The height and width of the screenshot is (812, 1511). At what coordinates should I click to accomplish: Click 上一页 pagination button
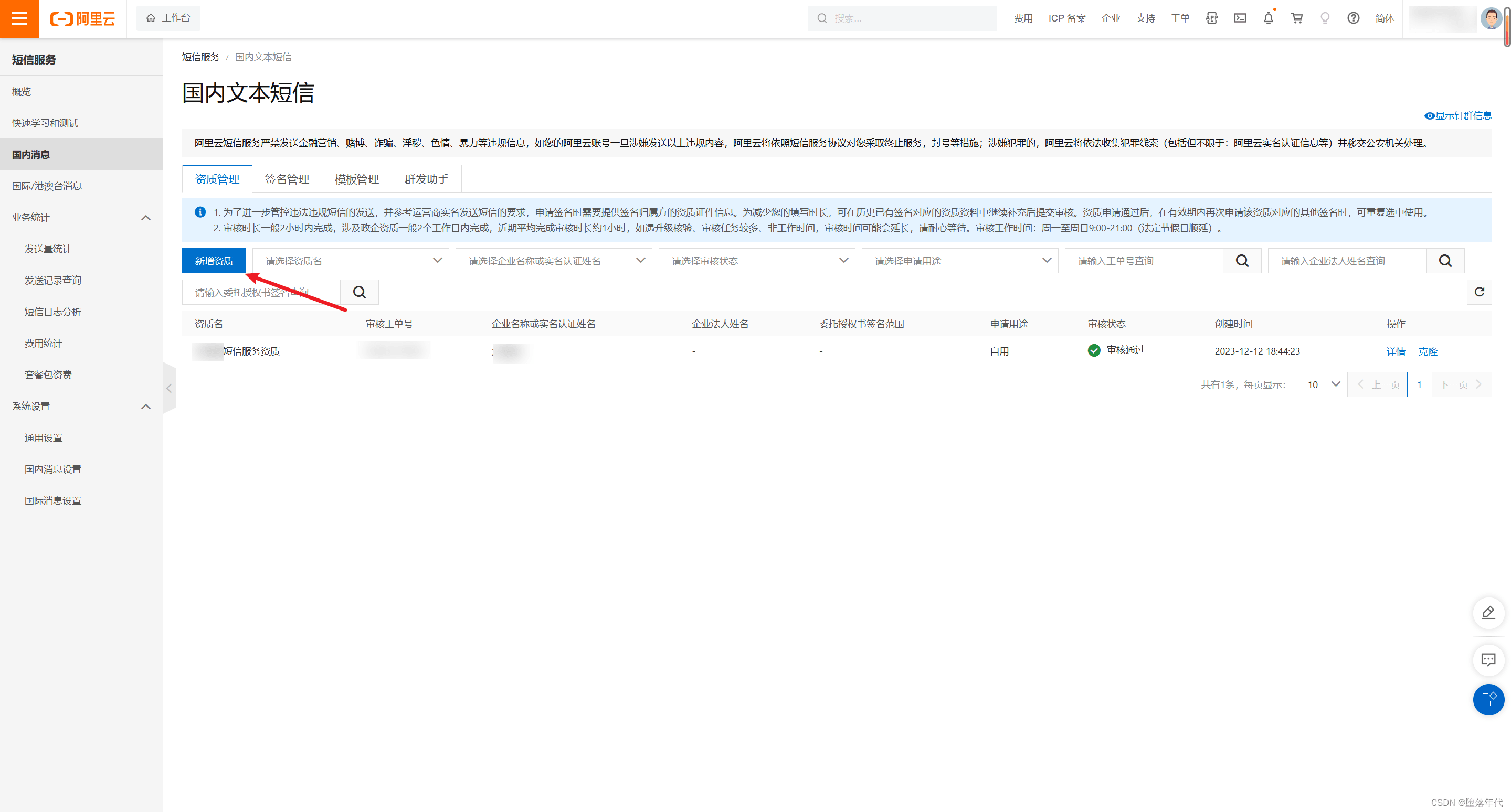click(1378, 384)
